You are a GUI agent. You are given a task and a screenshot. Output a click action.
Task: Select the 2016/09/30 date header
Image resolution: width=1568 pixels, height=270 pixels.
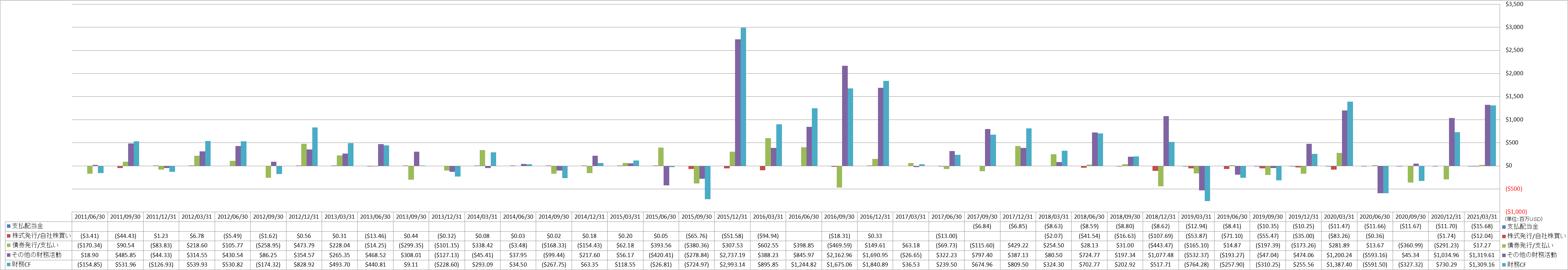click(839, 217)
